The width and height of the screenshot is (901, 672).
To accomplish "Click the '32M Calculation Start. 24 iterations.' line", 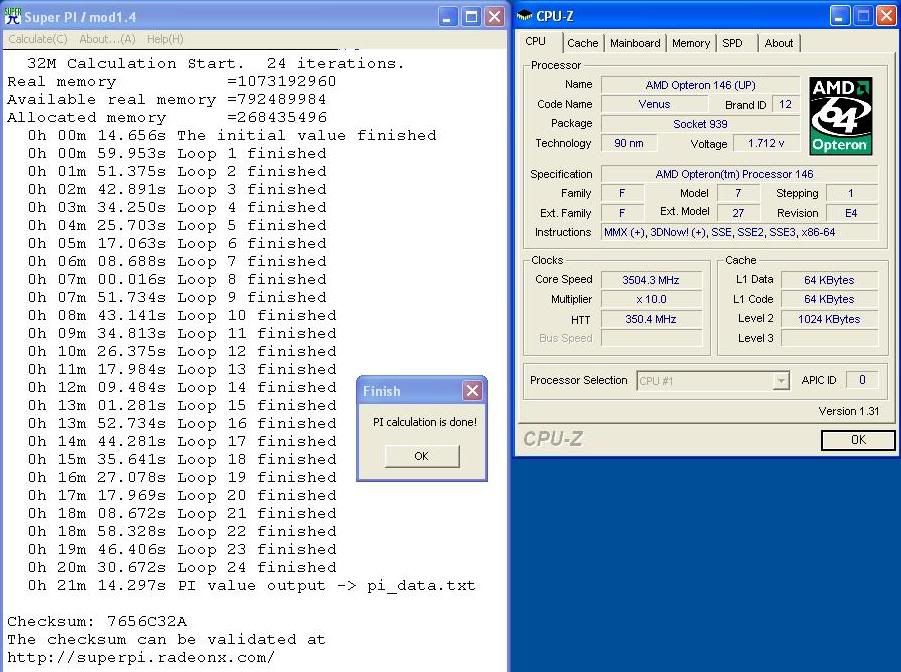I will tap(215, 63).
